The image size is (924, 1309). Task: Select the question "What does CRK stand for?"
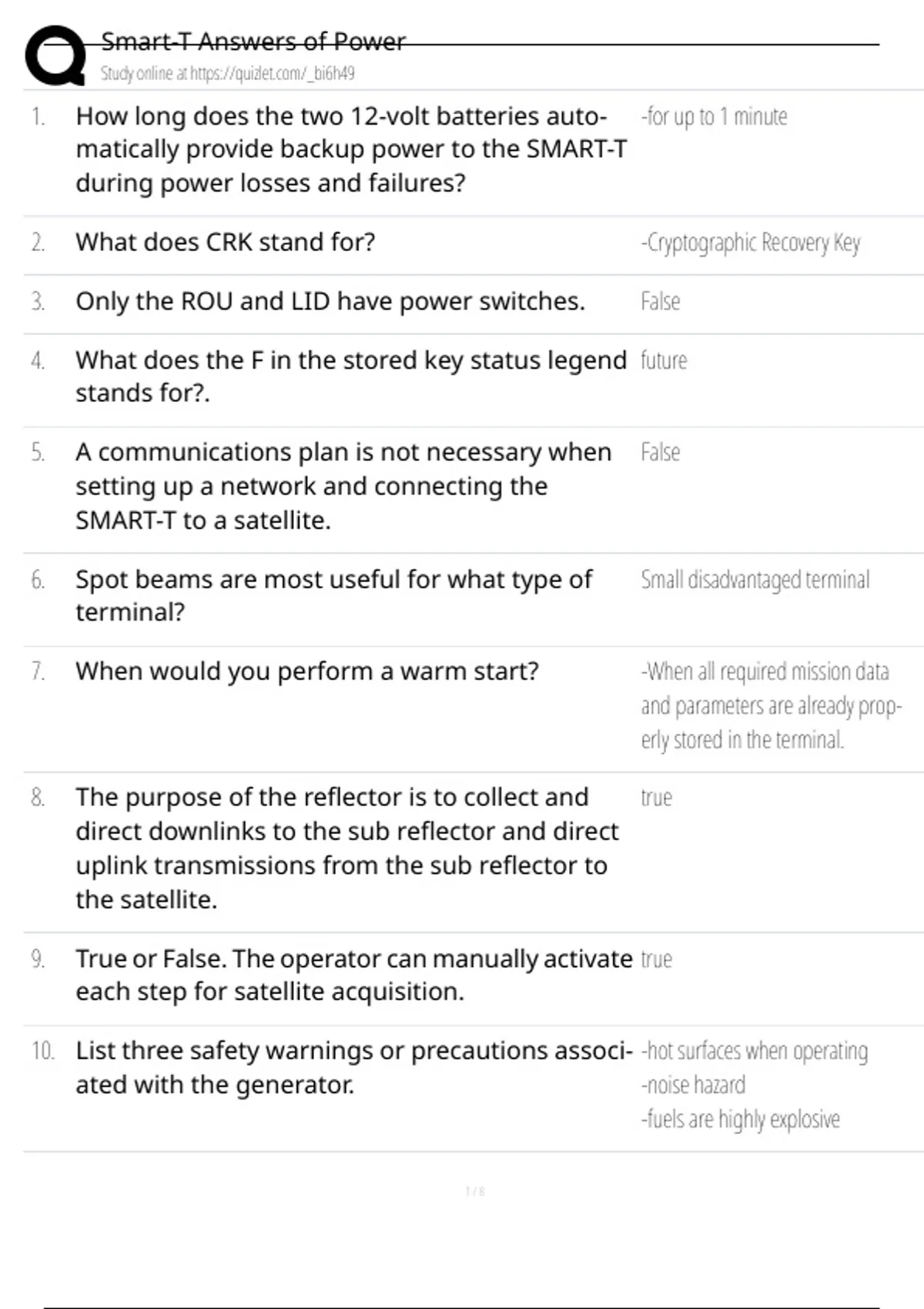coord(225,243)
